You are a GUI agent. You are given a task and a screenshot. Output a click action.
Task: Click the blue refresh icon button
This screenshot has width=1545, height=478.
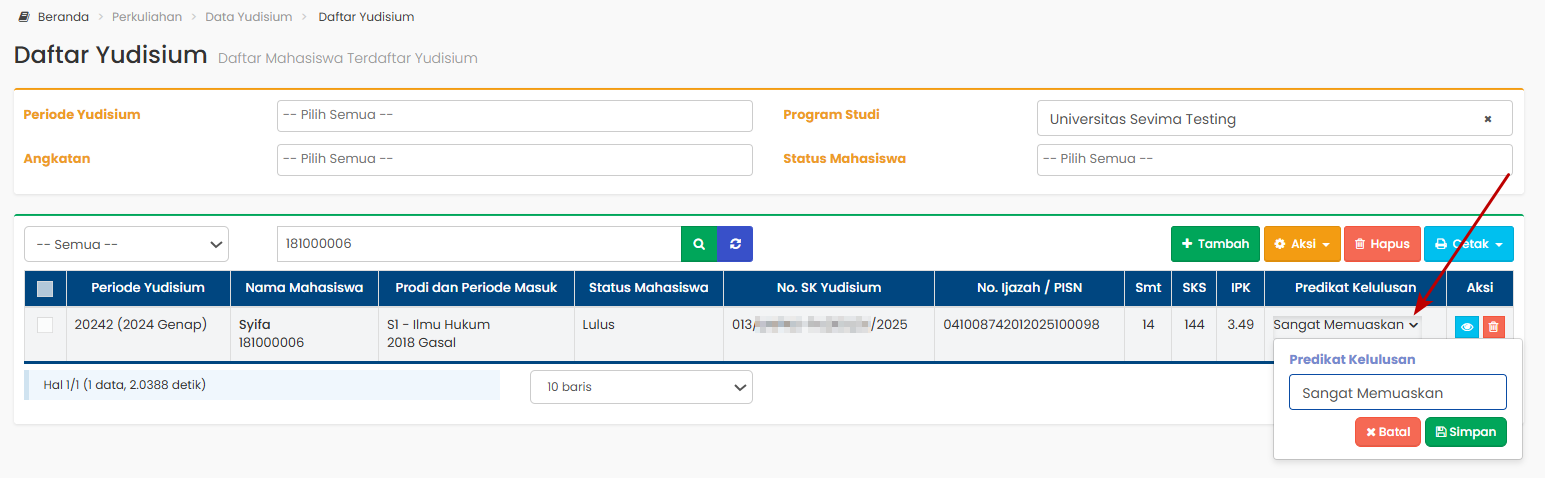[x=735, y=244]
